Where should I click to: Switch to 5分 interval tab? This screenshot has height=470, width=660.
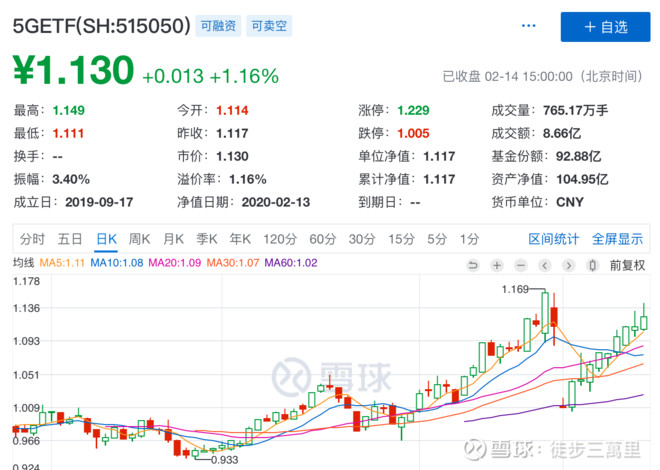click(x=437, y=239)
